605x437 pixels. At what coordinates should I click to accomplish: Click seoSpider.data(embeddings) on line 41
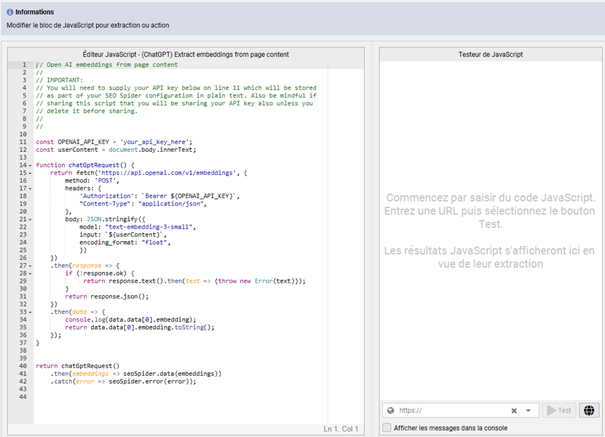[x=172, y=373]
